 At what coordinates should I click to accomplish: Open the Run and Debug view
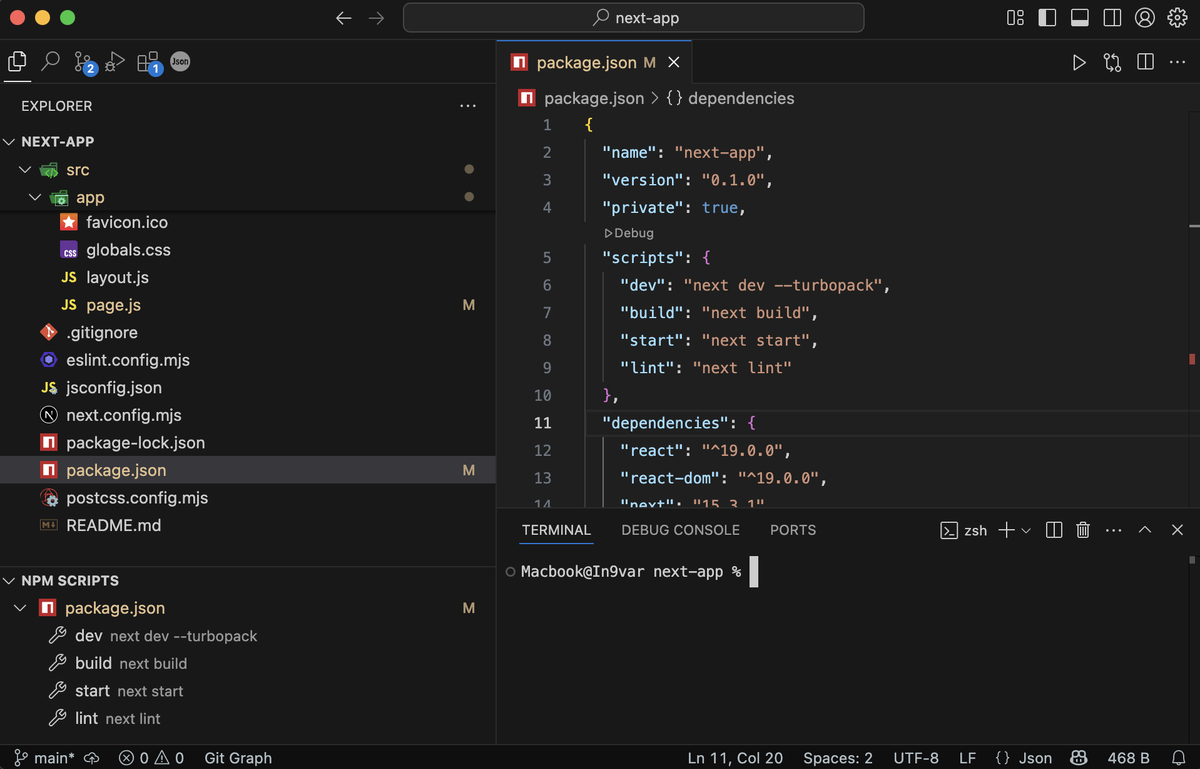pyautogui.click(x=115, y=62)
